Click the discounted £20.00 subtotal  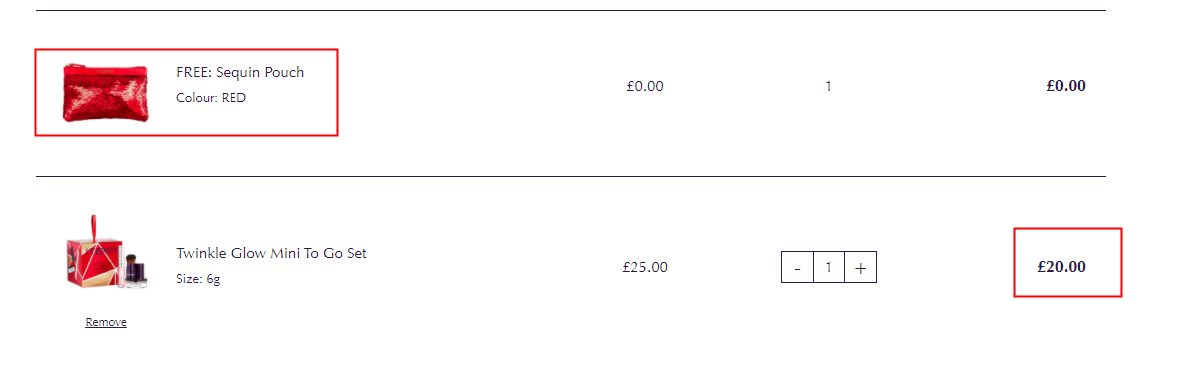pyautogui.click(x=1061, y=267)
